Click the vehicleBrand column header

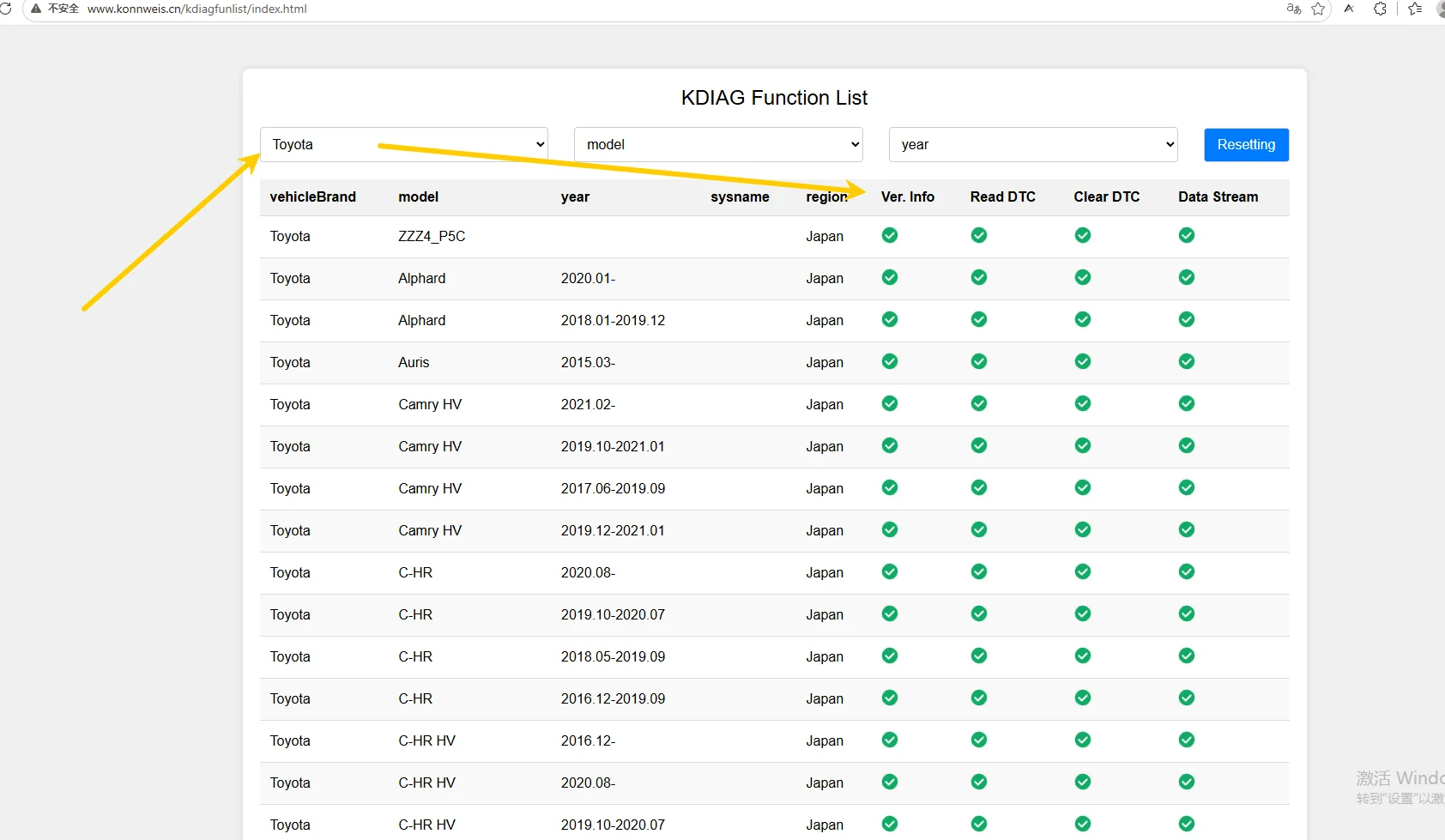[312, 196]
